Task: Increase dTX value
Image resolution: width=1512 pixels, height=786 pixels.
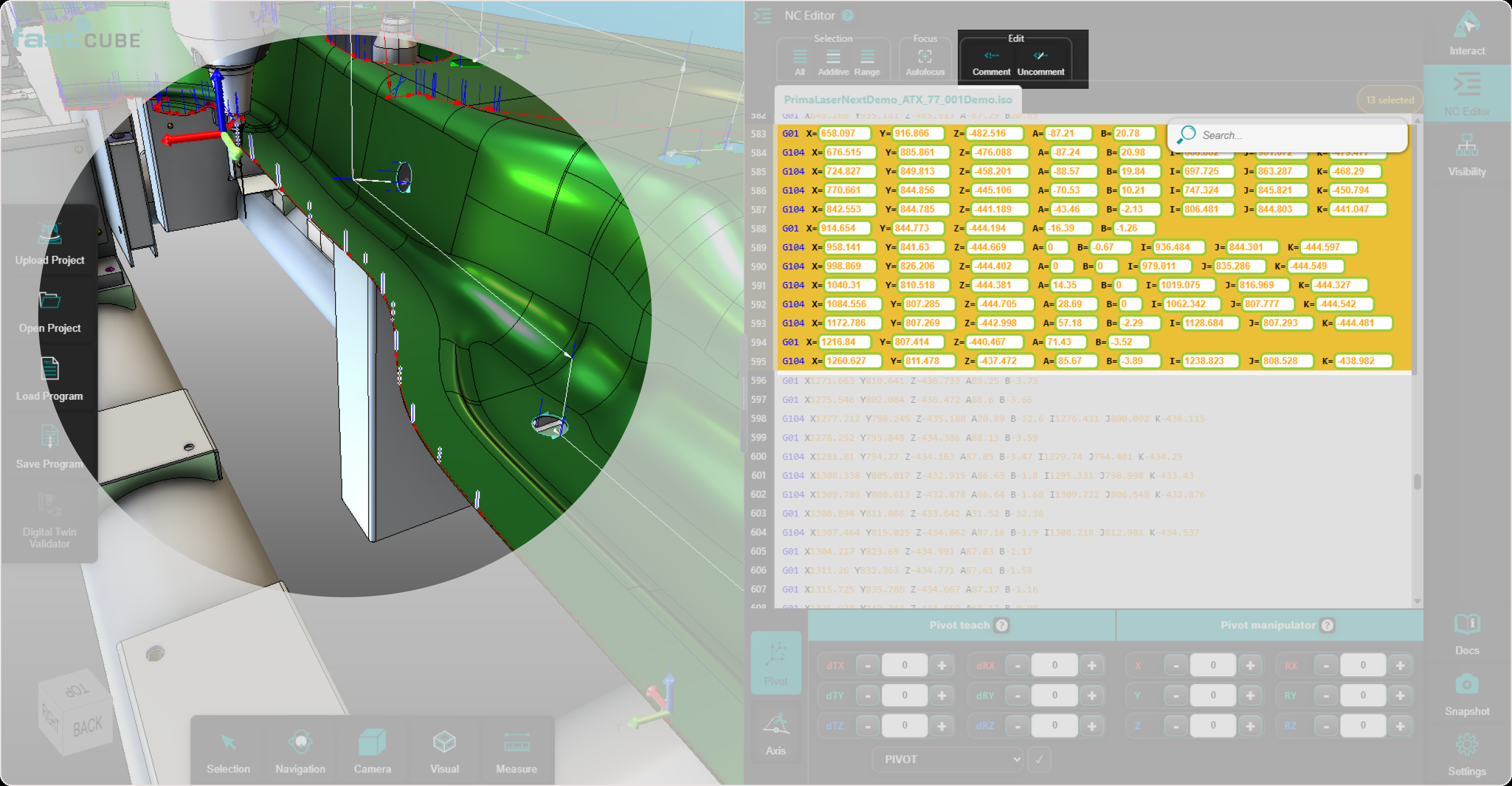Action: pos(942,666)
